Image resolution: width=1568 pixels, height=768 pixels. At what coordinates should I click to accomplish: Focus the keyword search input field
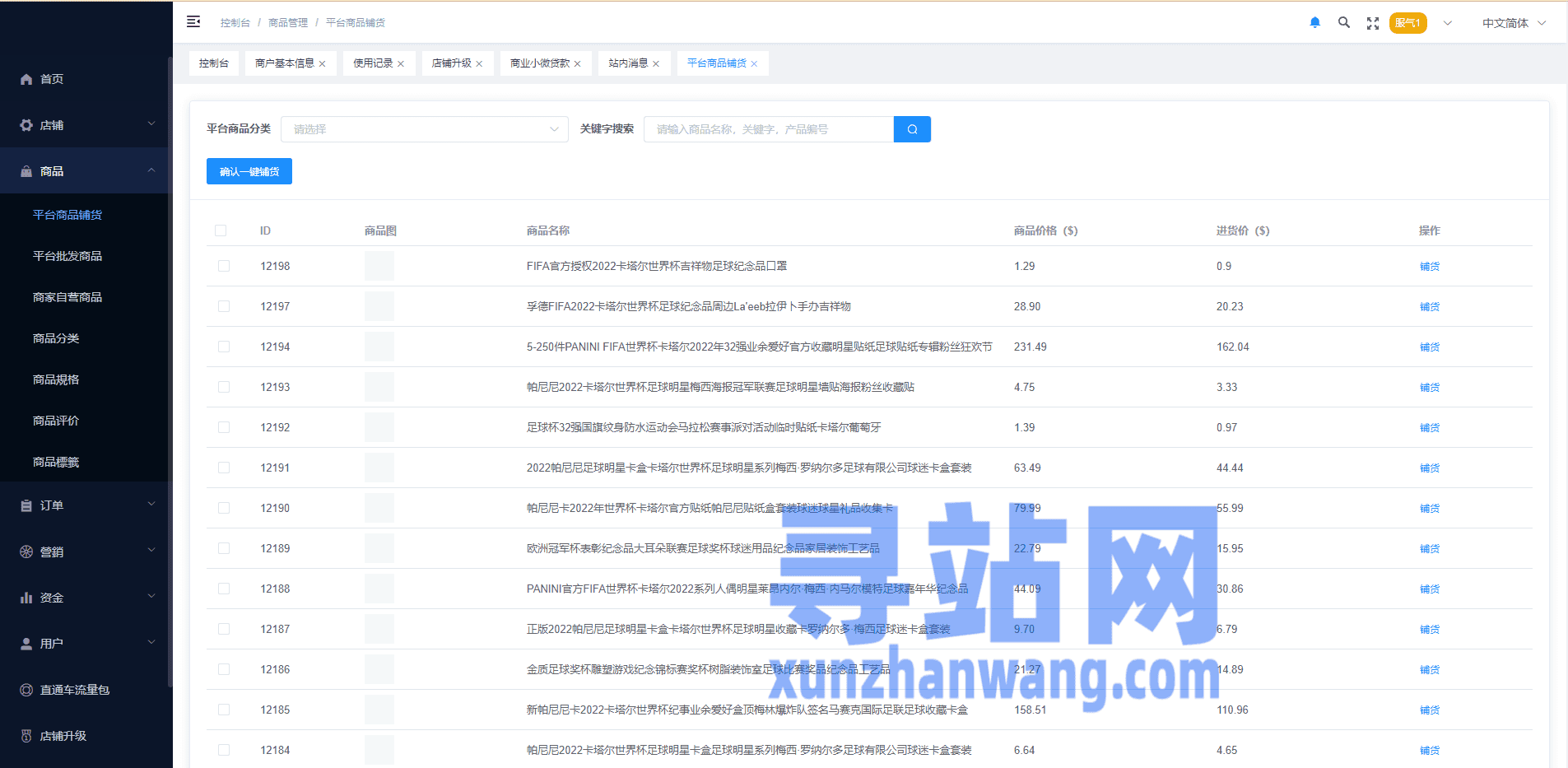pyautogui.click(x=768, y=129)
